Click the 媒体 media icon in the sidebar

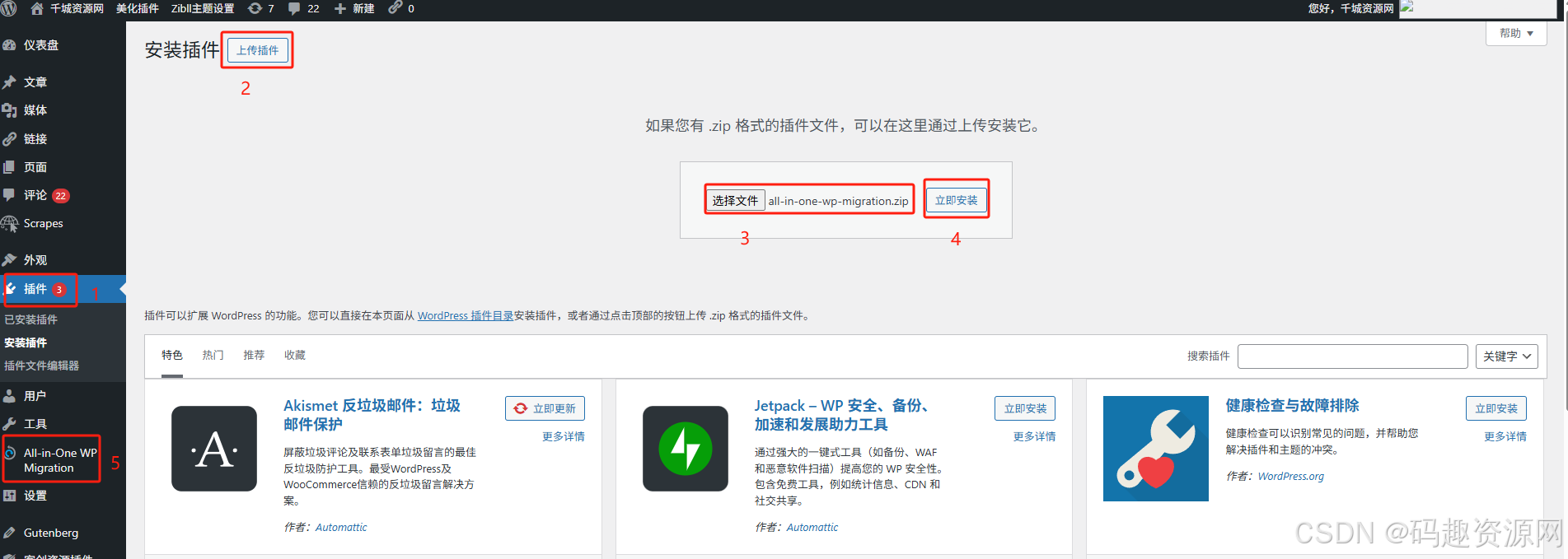click(10, 110)
